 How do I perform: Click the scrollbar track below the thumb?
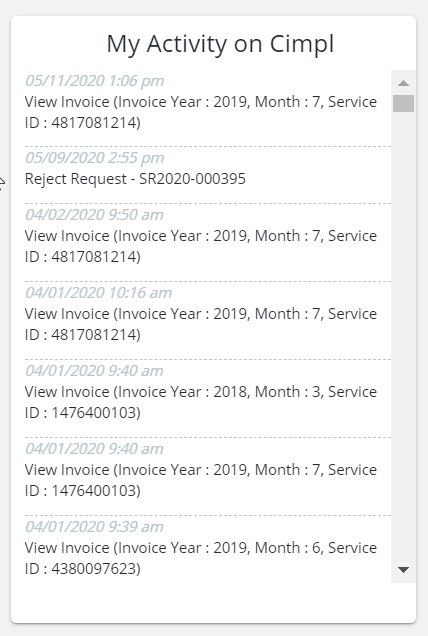click(403, 337)
